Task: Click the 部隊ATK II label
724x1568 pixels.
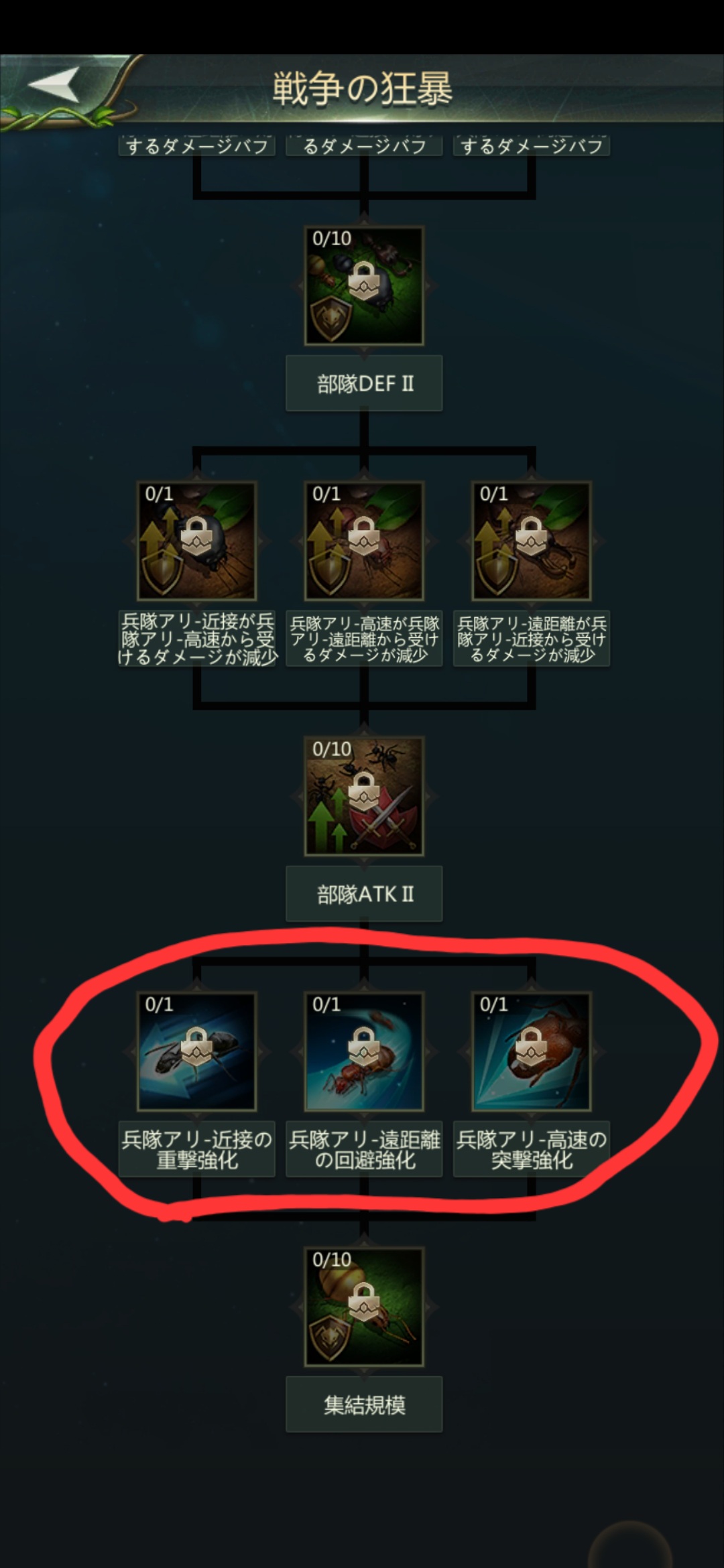Action: tap(364, 894)
